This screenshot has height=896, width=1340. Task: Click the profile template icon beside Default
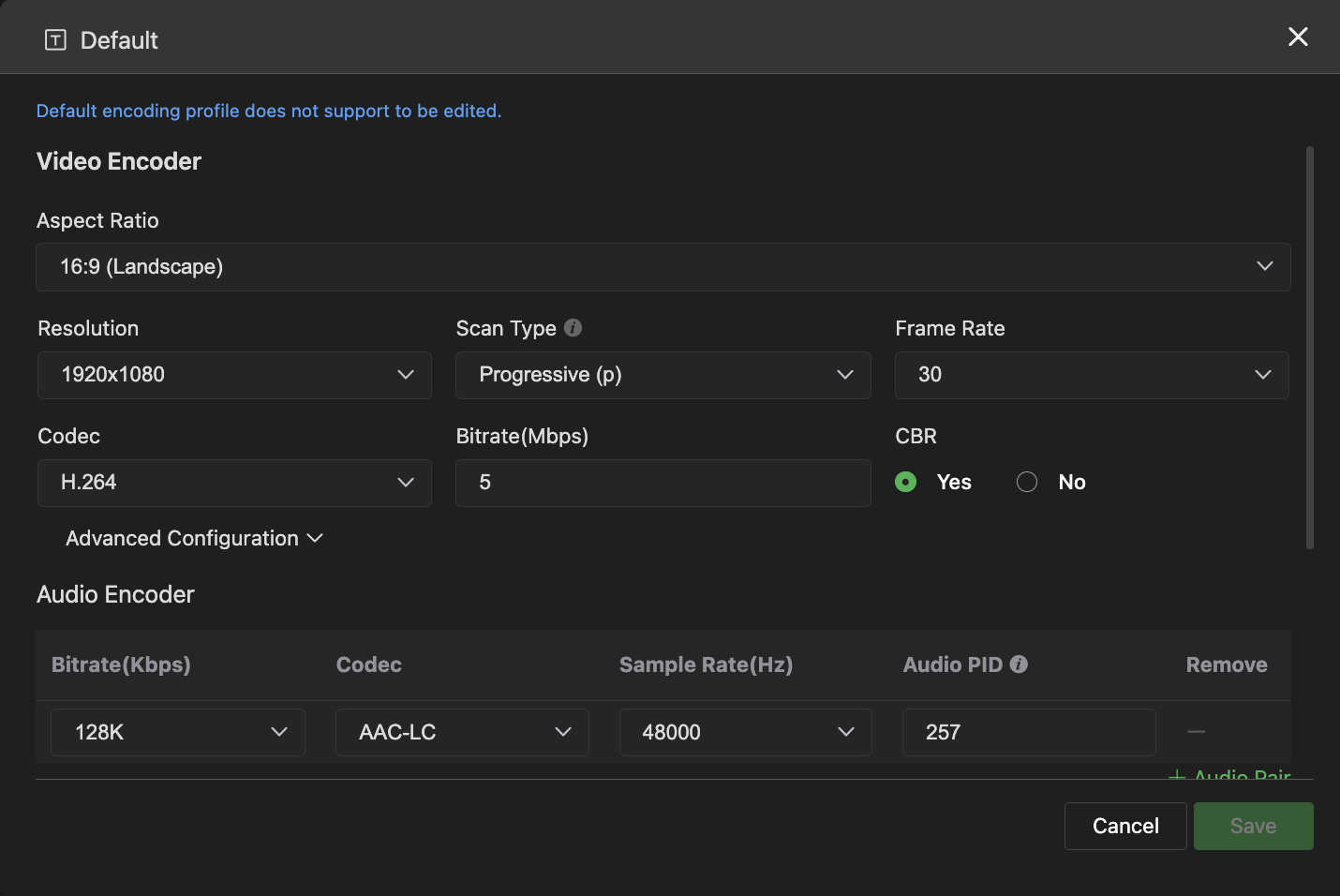pyautogui.click(x=55, y=39)
